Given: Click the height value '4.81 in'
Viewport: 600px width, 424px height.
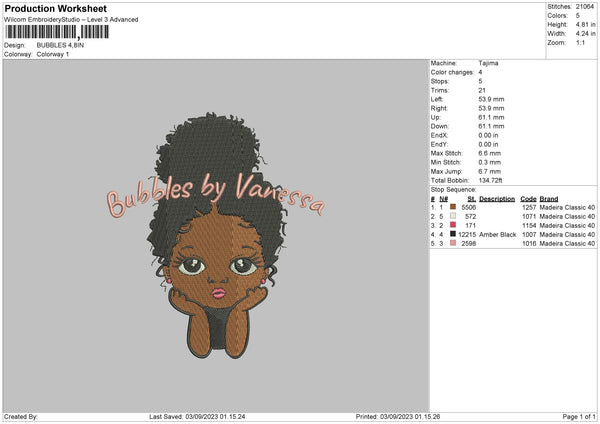Looking at the screenshot, I should tap(585, 24).
